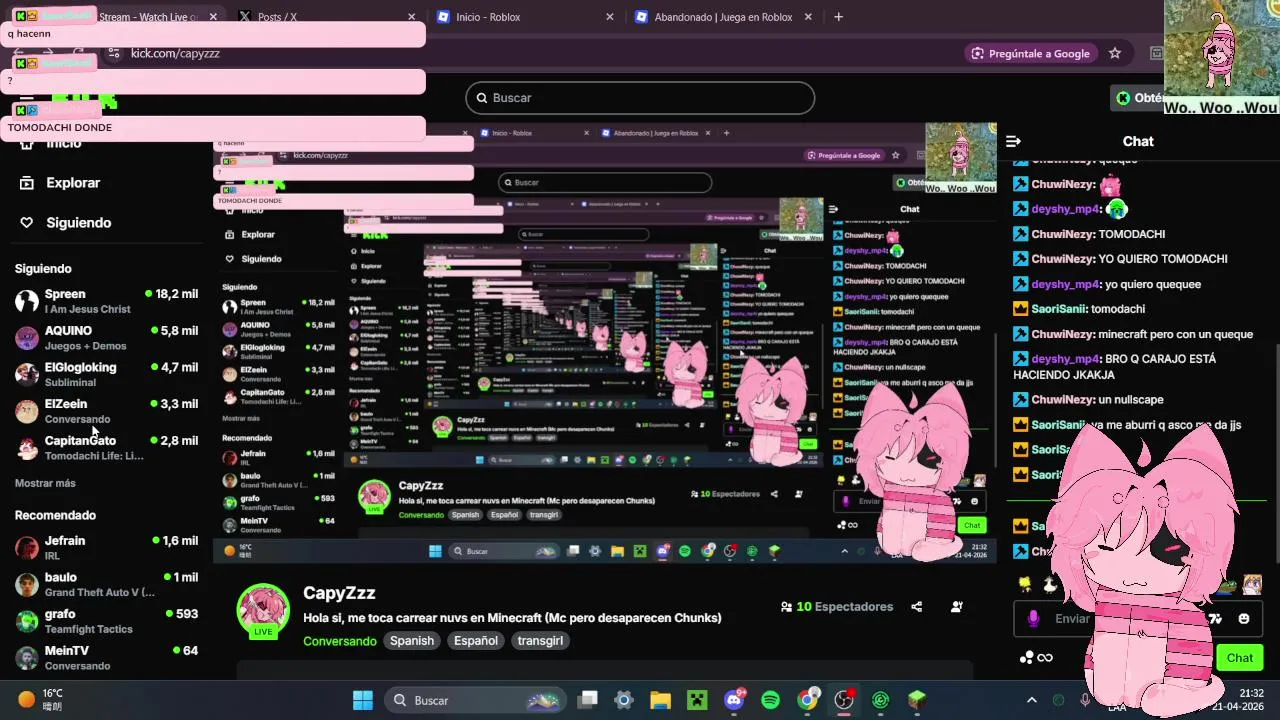Click the moderator tools icon beside share
Screen dimensions: 1280x720
click(x=957, y=607)
